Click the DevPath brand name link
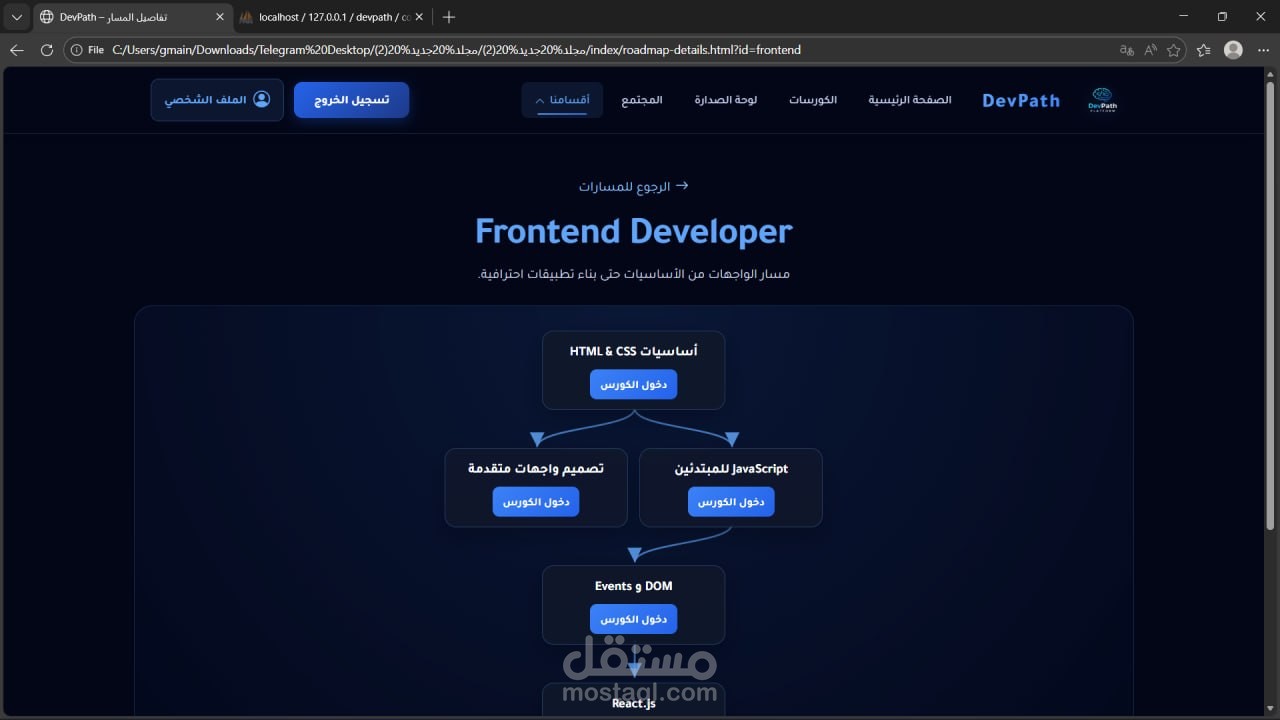The height and width of the screenshot is (720, 1280). [1021, 100]
